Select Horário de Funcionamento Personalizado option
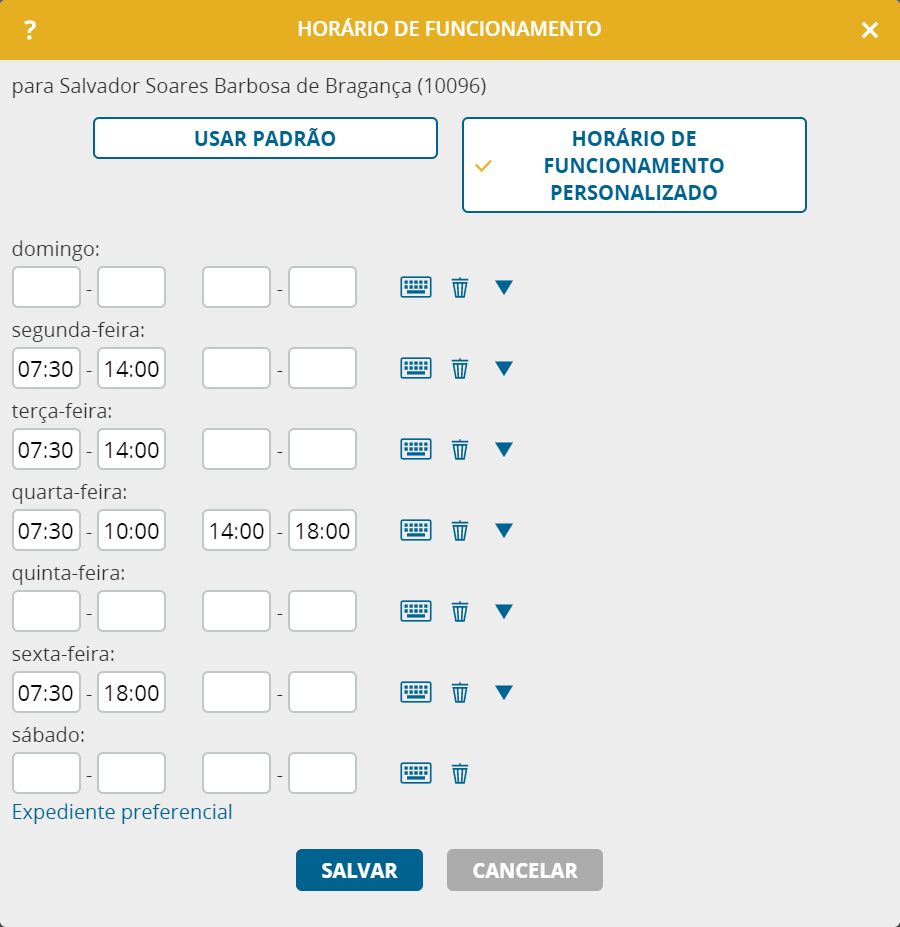The image size is (900, 927). point(634,166)
